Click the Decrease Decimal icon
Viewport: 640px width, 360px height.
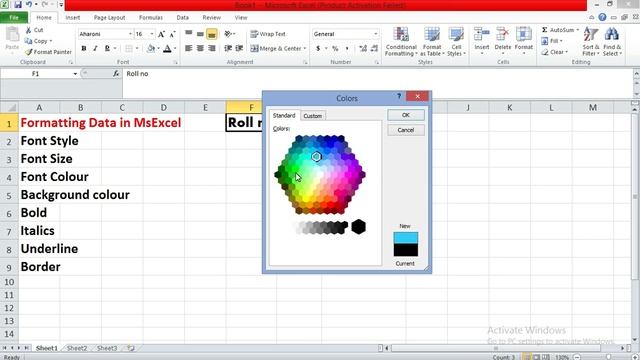(374, 48)
